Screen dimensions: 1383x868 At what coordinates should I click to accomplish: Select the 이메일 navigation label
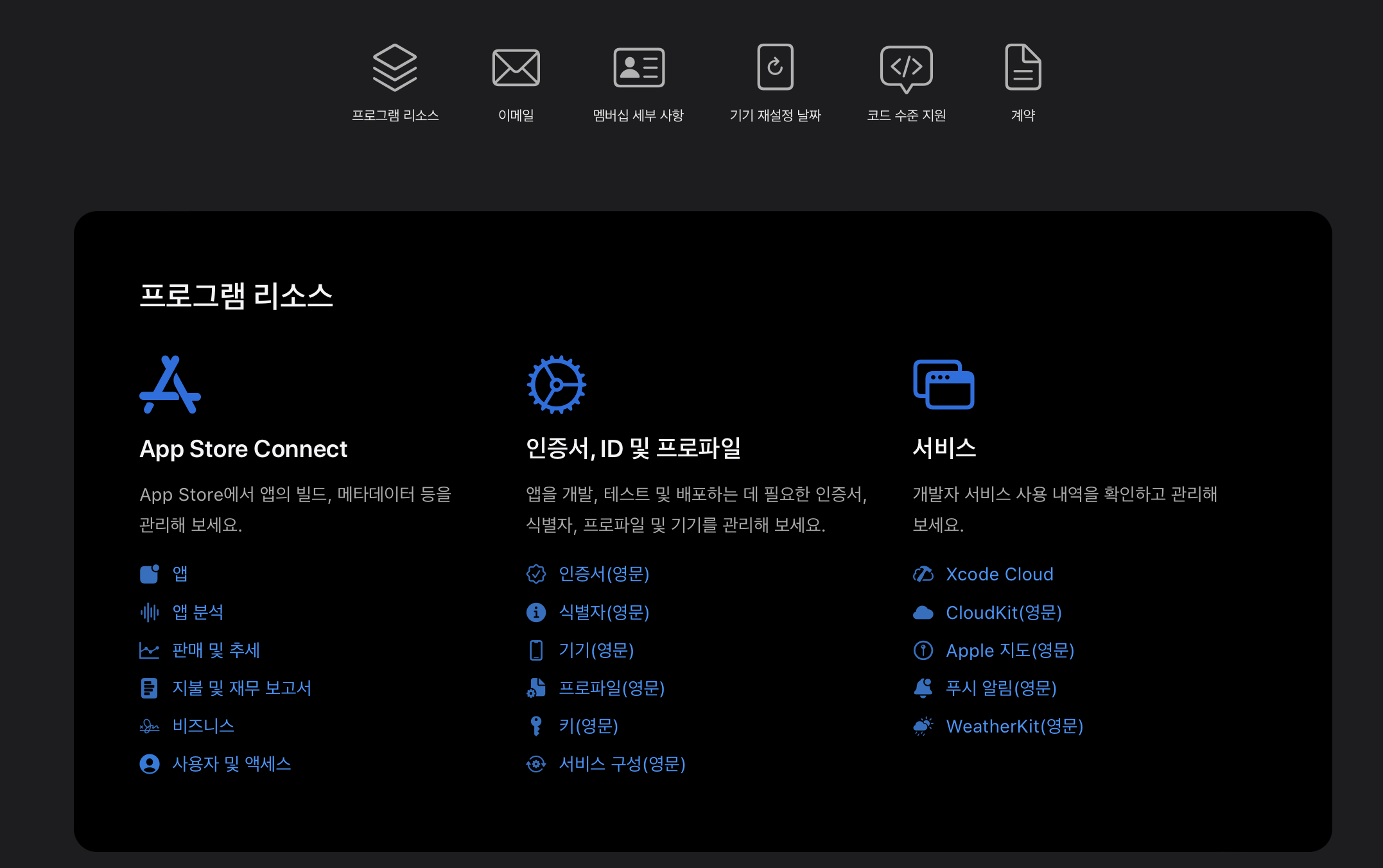(516, 116)
